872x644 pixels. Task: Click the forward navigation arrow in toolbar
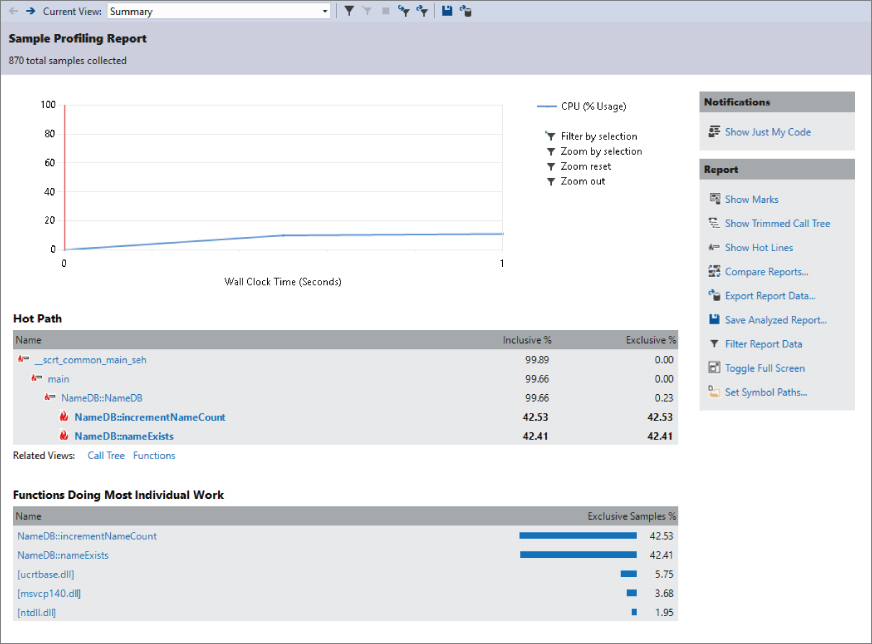click(30, 11)
